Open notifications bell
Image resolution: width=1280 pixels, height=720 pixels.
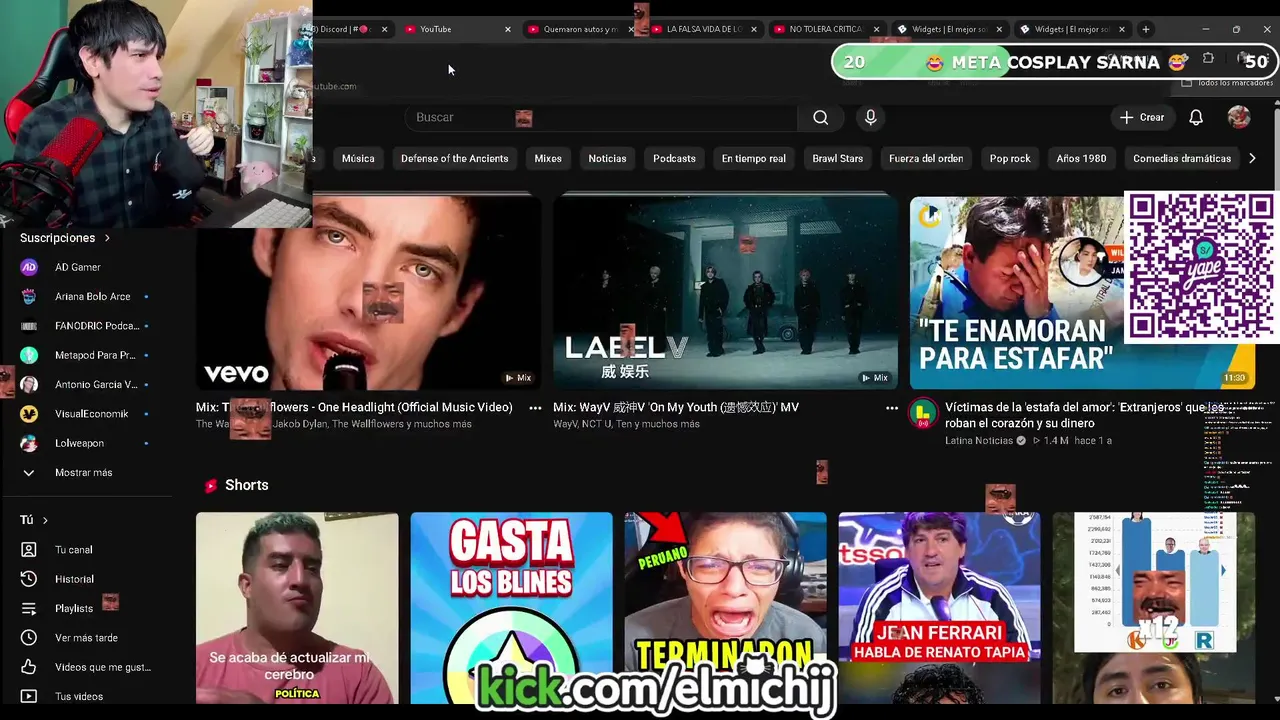[x=1196, y=118]
